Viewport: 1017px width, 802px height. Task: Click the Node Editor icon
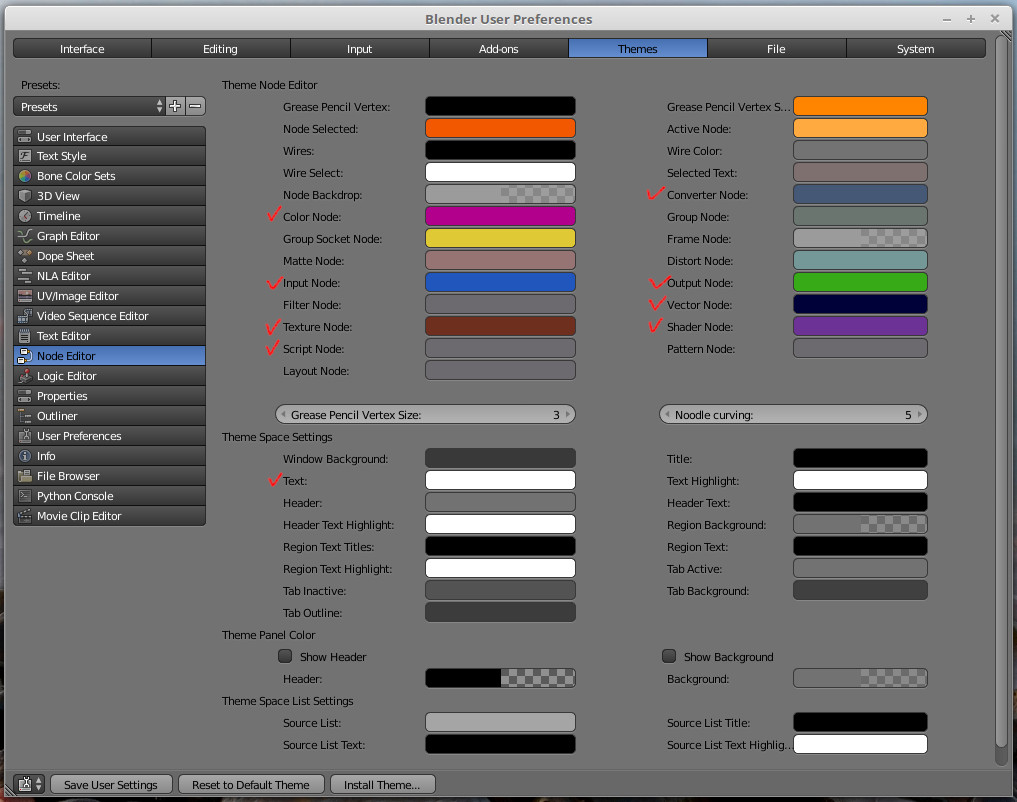[x=25, y=356]
